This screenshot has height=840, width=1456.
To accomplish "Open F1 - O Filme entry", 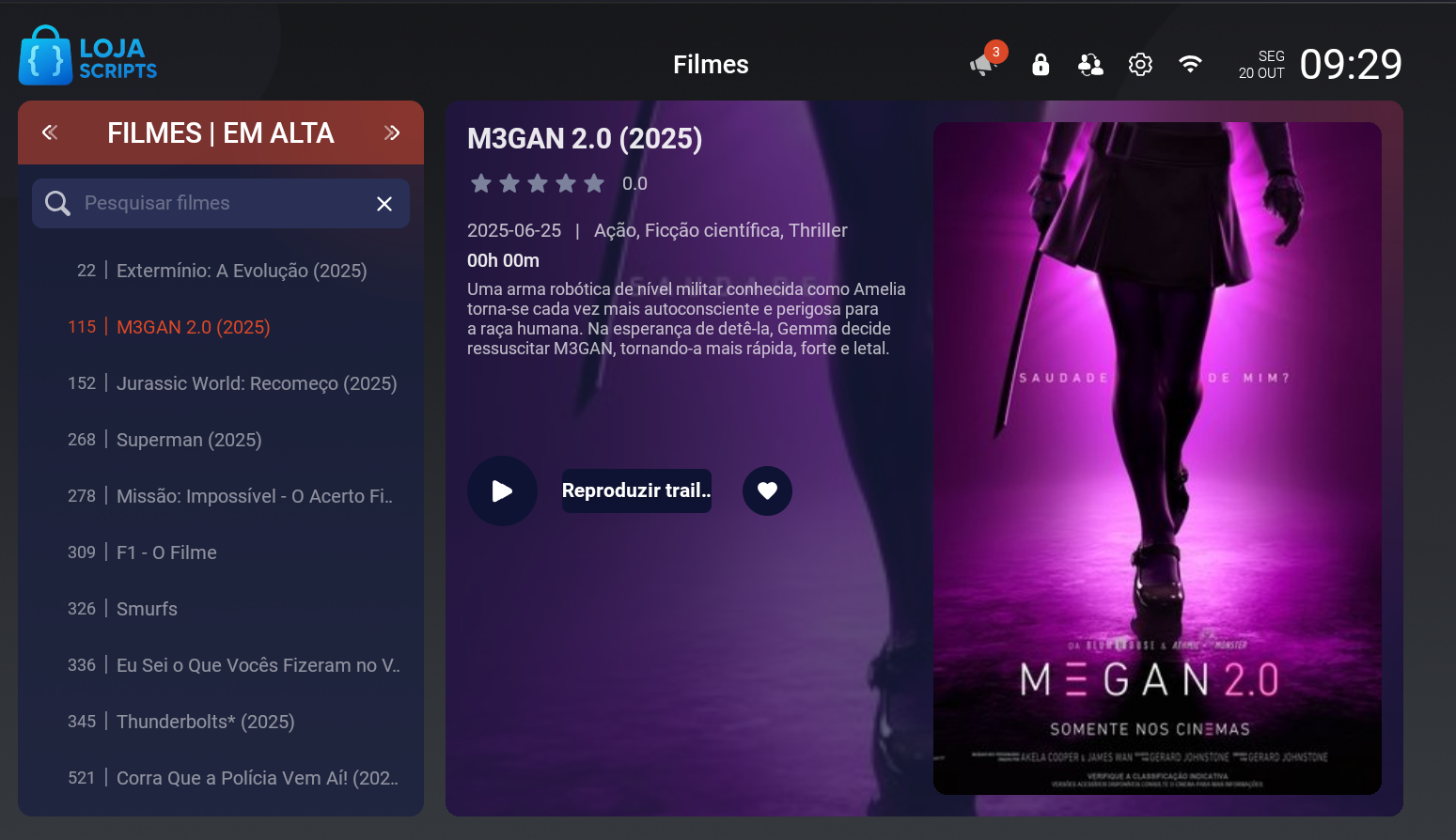I will click(166, 552).
